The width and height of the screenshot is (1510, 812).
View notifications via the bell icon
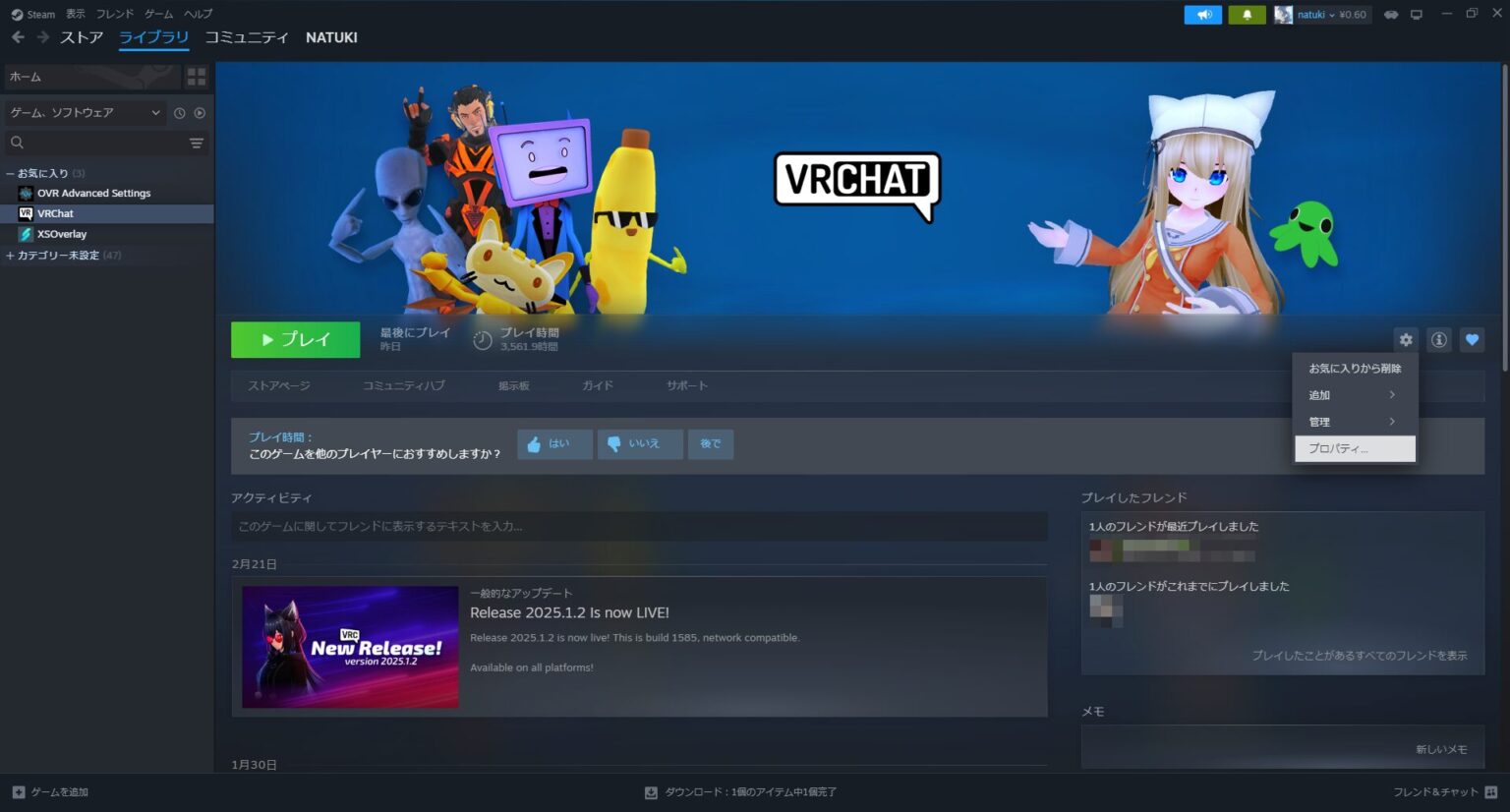[1247, 14]
